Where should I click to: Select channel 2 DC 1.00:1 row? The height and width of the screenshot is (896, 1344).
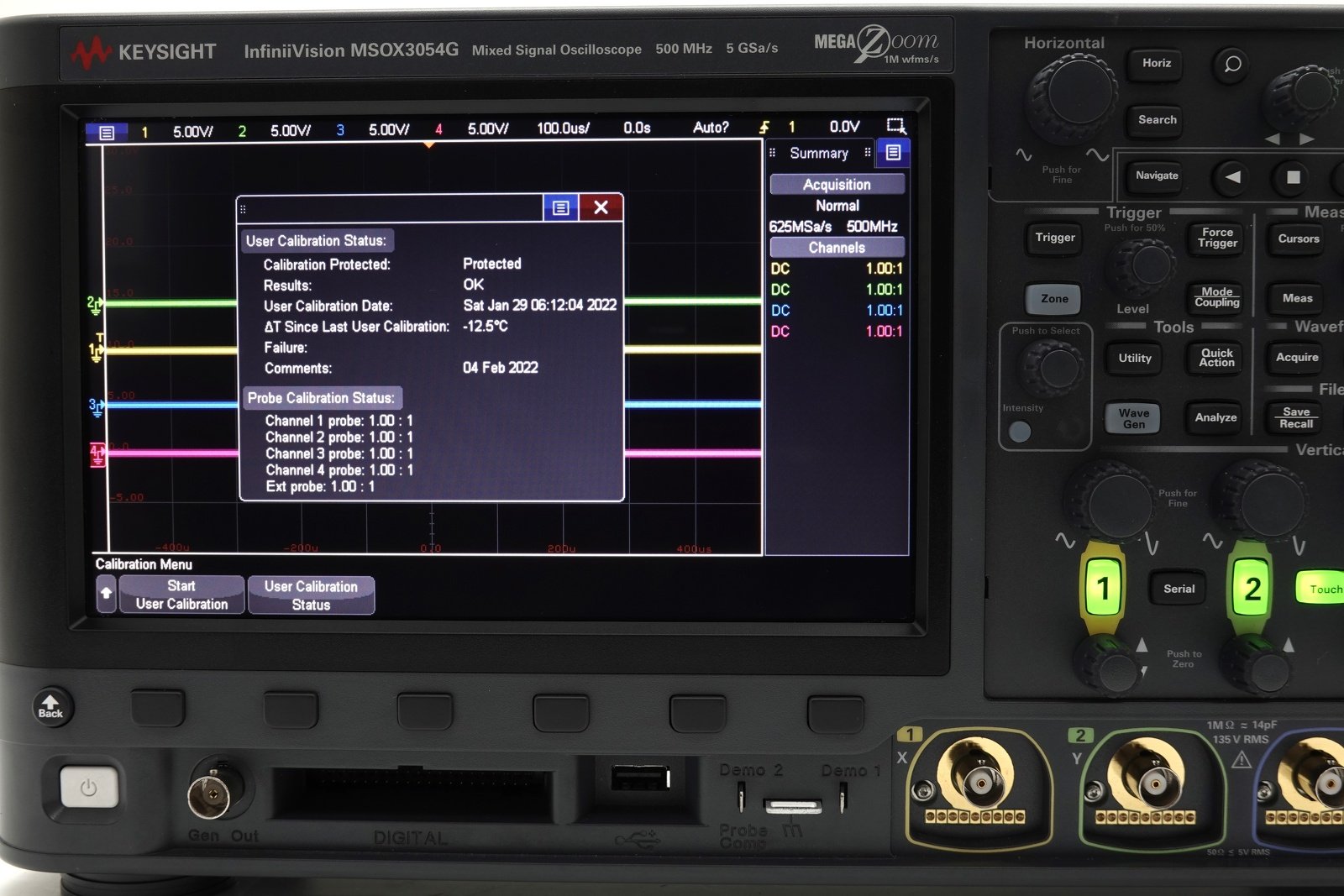(837, 290)
